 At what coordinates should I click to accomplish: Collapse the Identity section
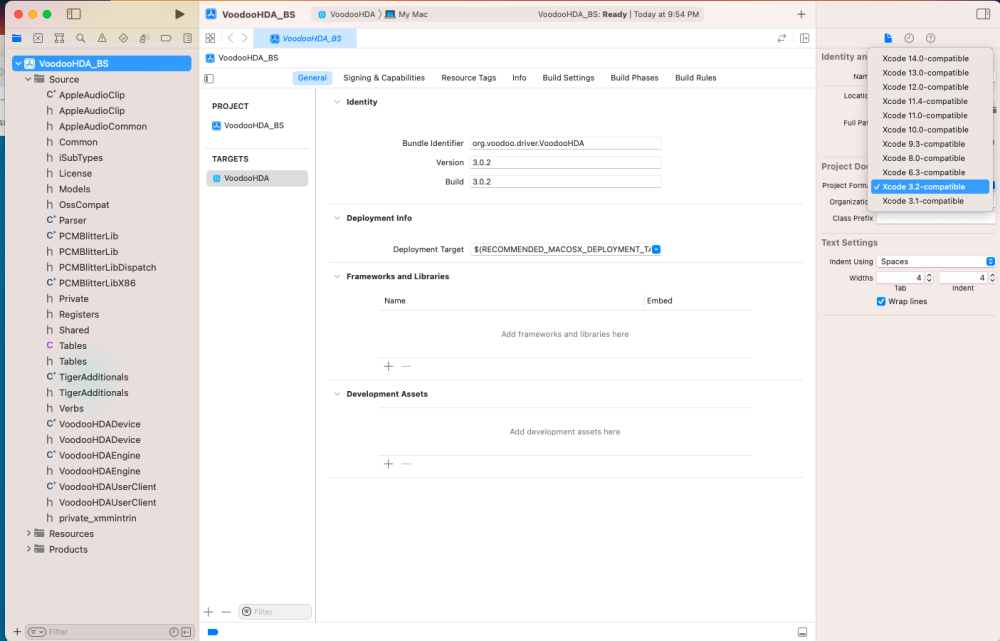click(x=337, y=102)
